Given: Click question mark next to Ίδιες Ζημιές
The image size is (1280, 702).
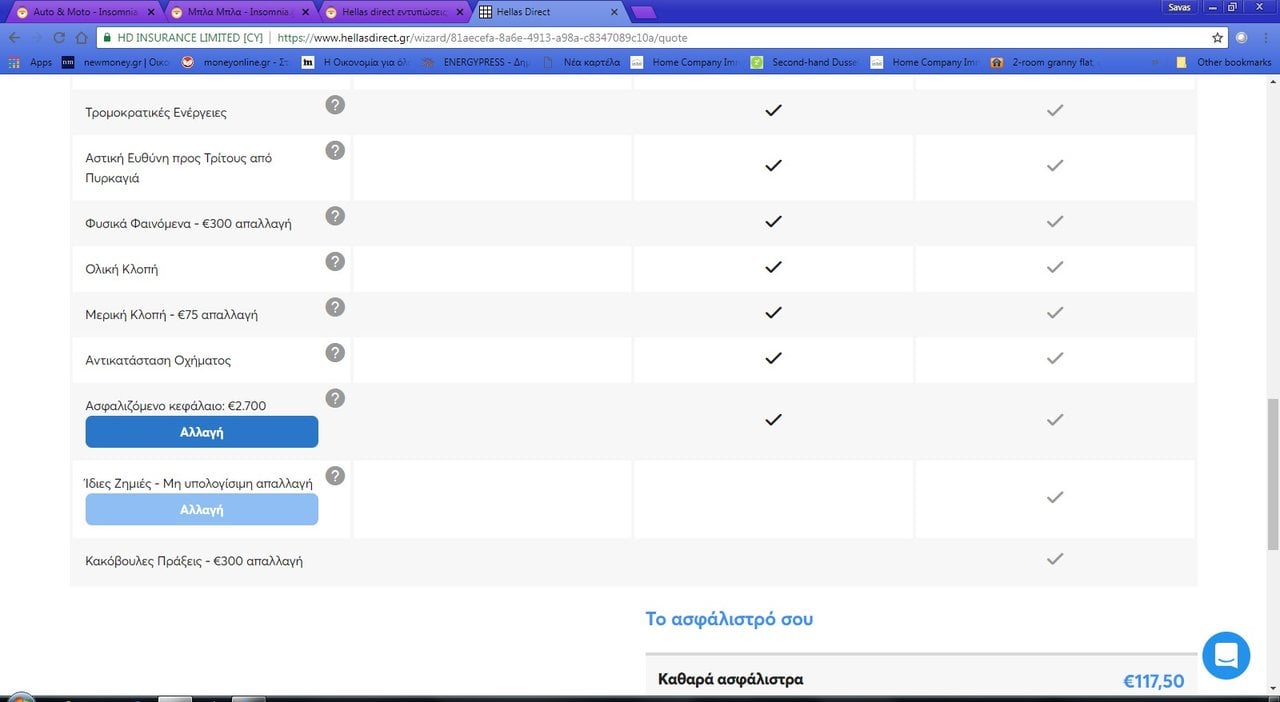Looking at the screenshot, I should (x=335, y=476).
